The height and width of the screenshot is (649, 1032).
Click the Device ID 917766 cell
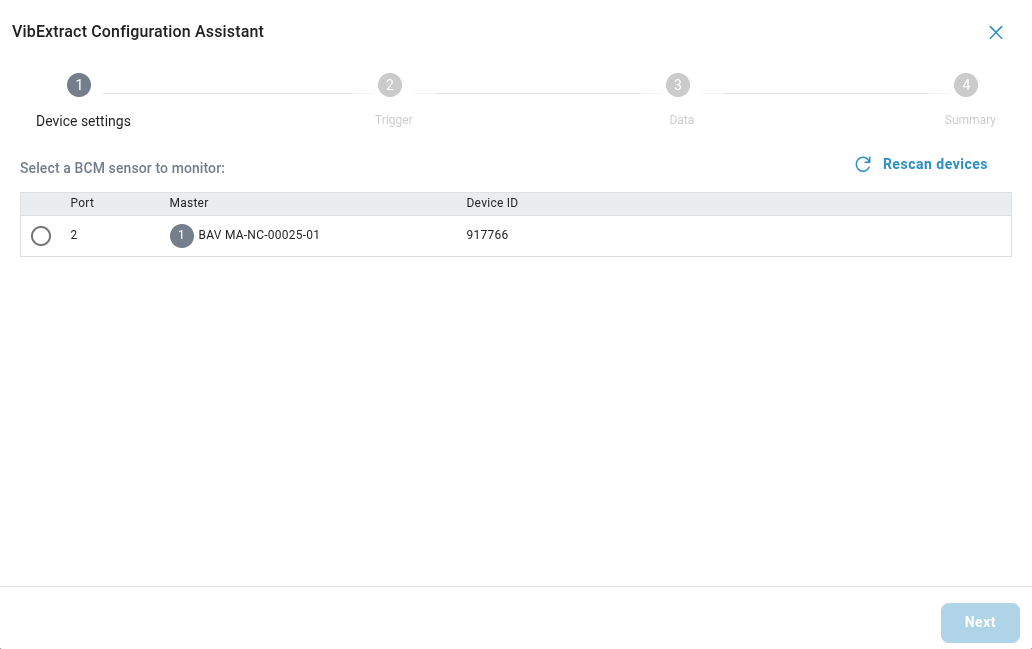pyautogui.click(x=487, y=236)
